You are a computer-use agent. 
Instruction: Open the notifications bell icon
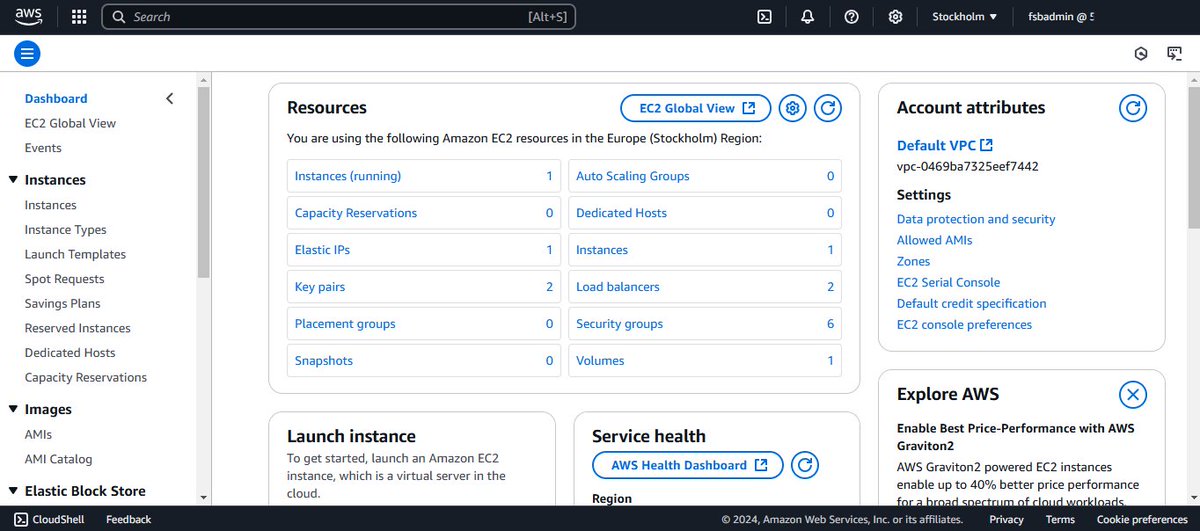coord(808,17)
